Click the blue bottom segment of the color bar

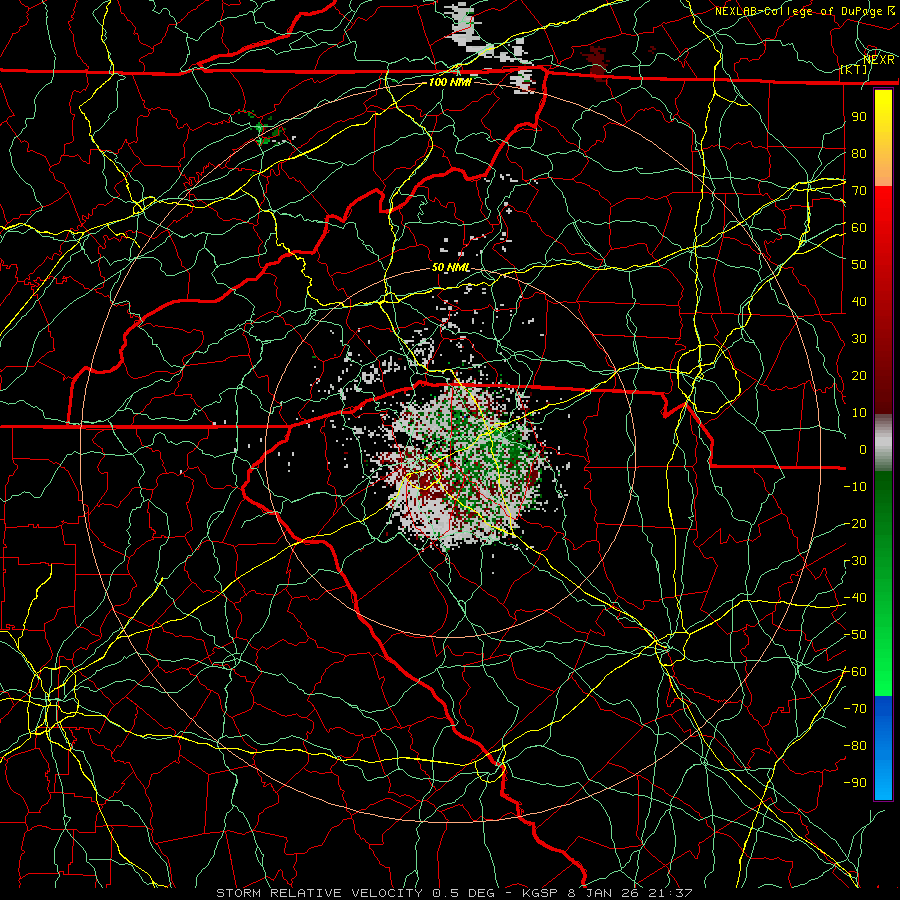click(x=883, y=747)
